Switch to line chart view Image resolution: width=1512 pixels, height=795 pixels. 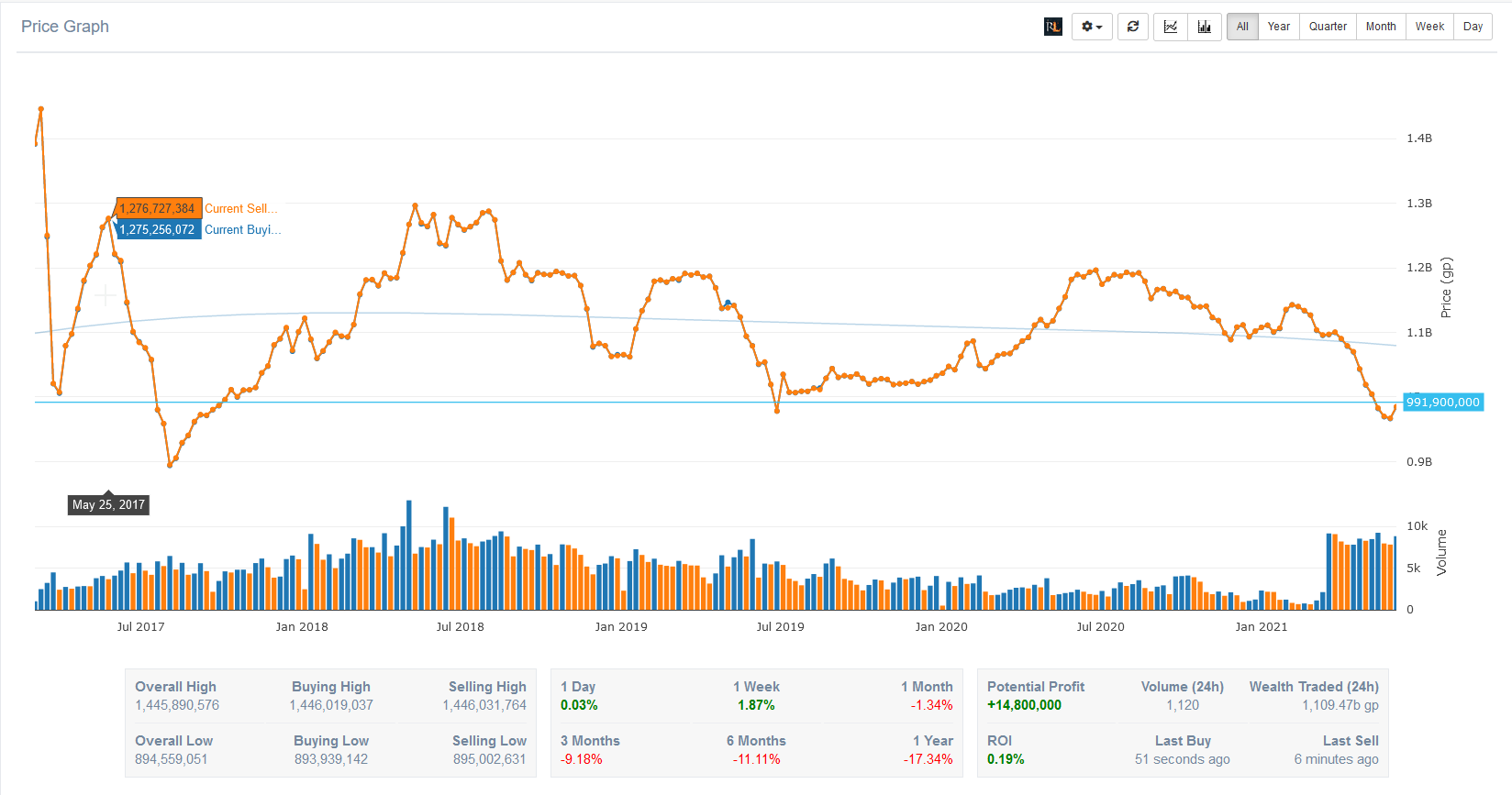pyautogui.click(x=1171, y=27)
